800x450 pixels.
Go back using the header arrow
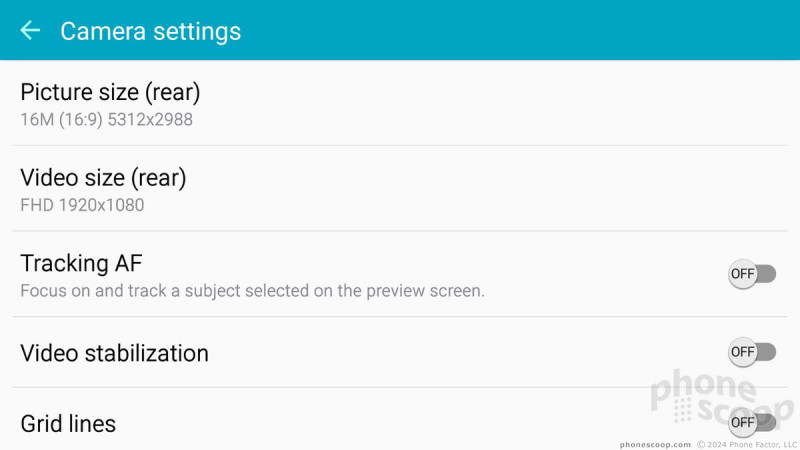click(x=30, y=31)
